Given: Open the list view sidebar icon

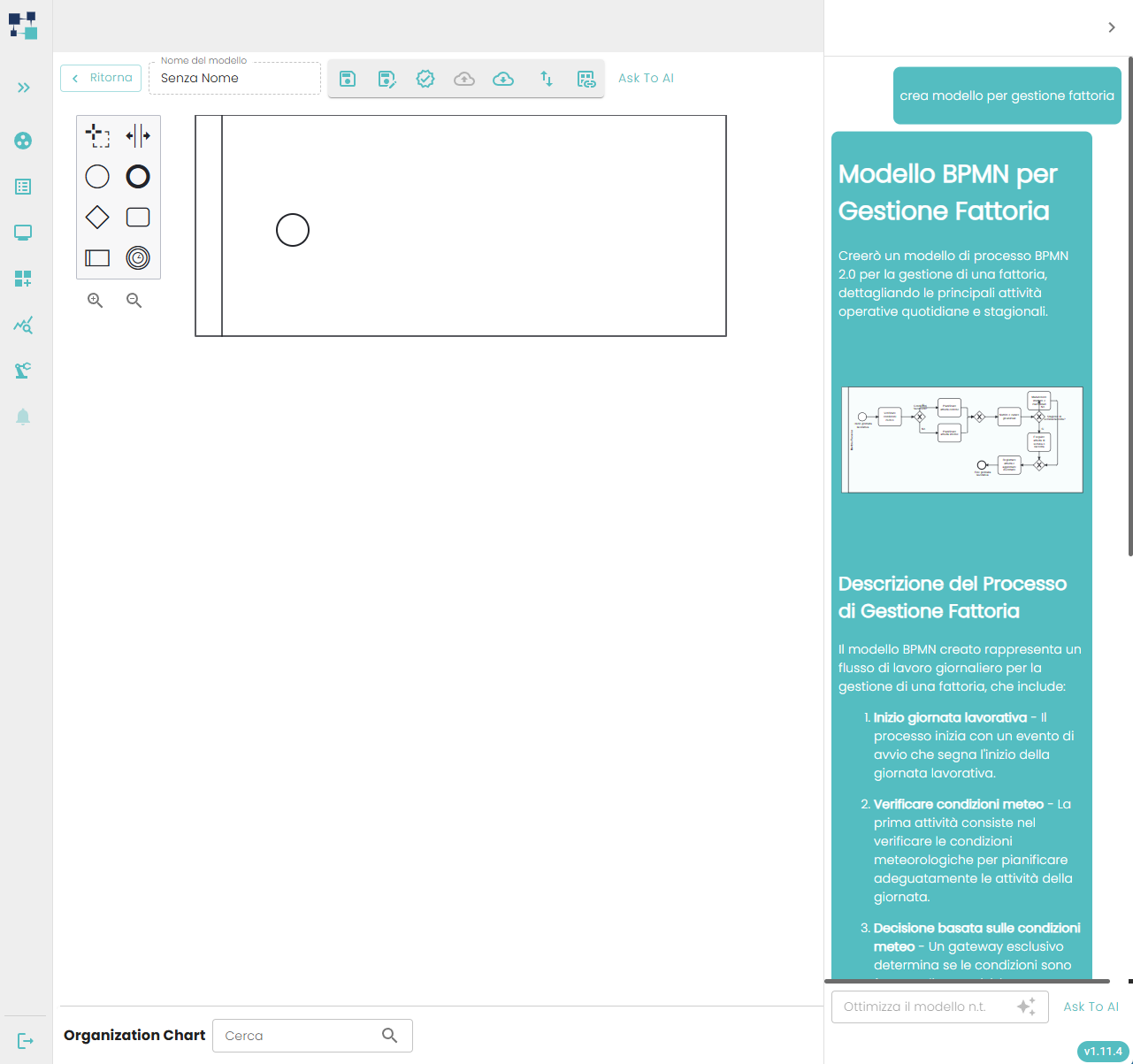Looking at the screenshot, I should click(x=23, y=187).
